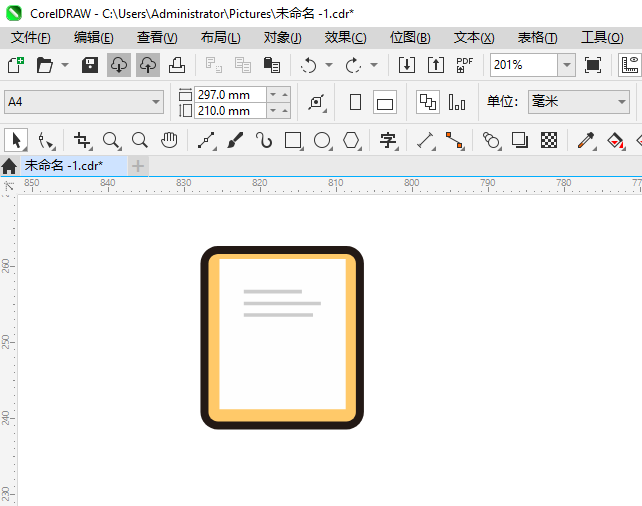The height and width of the screenshot is (506, 642).
Task: Expand the zoom level dropdown
Action: click(567, 65)
